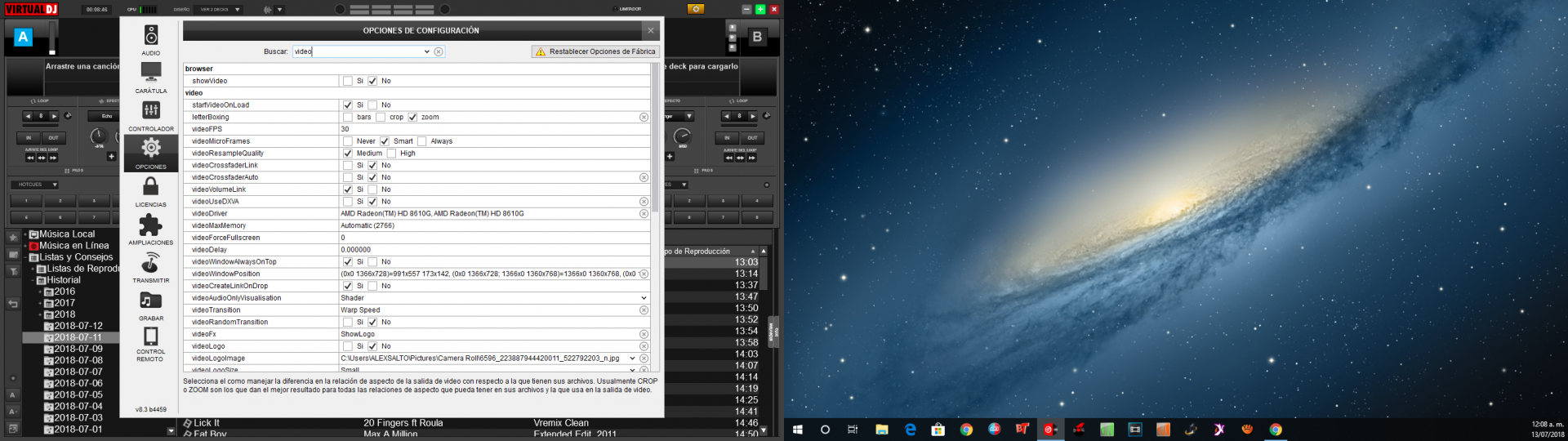Open the CONTROLADOR settings section
The width and height of the screenshot is (1568, 441).
[151, 116]
